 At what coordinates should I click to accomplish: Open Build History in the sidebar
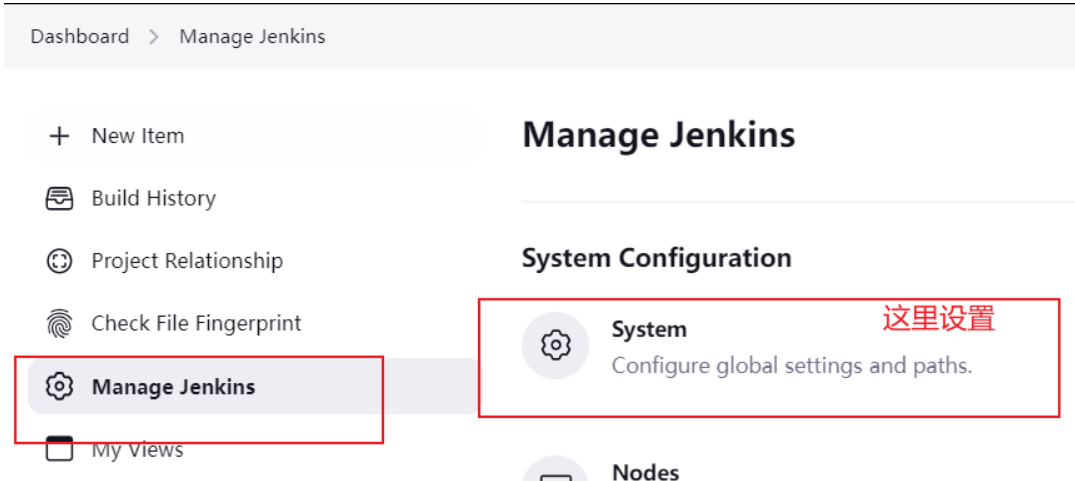pos(256,199)
